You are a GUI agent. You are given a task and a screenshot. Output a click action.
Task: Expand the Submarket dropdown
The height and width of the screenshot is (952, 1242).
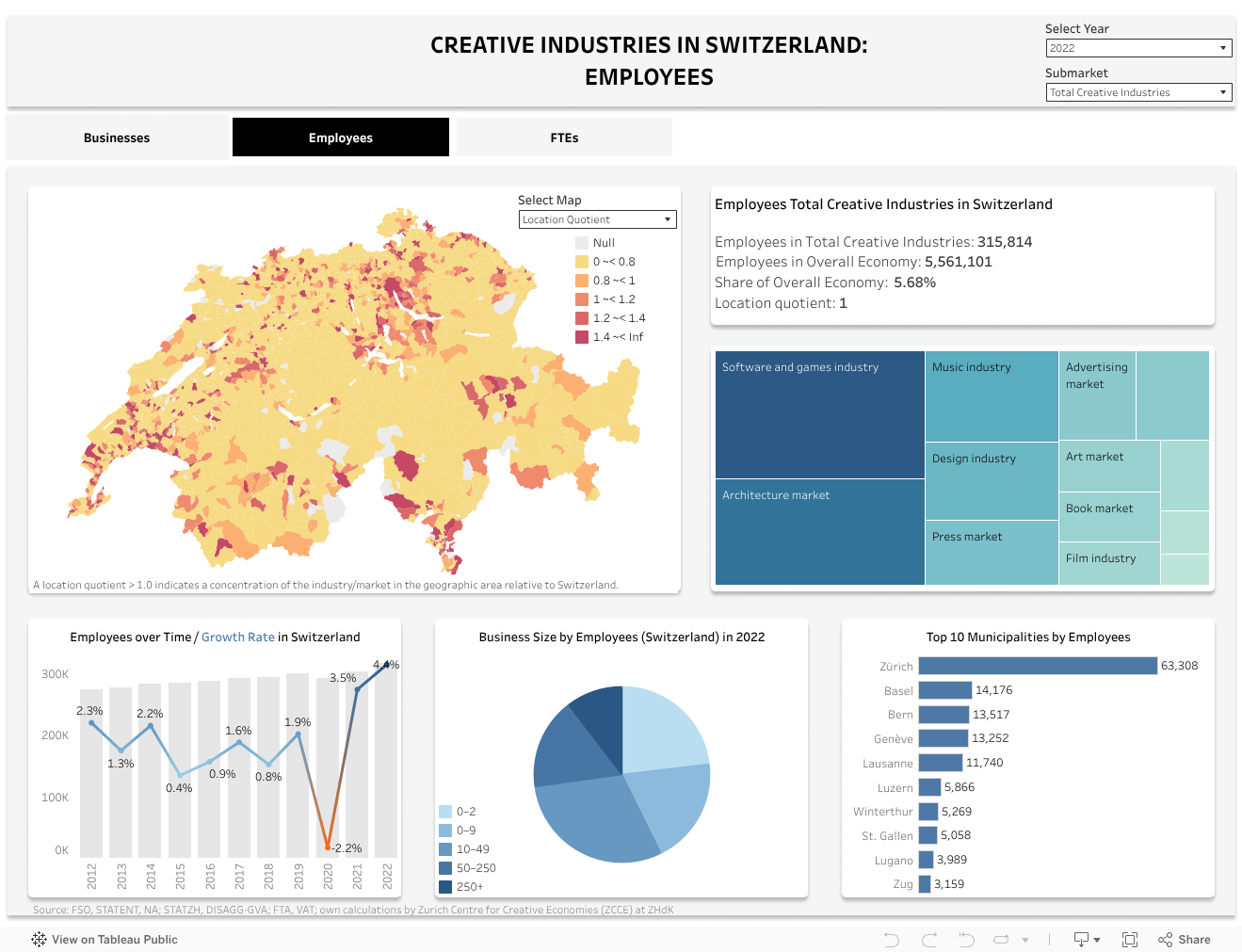pos(1138,92)
